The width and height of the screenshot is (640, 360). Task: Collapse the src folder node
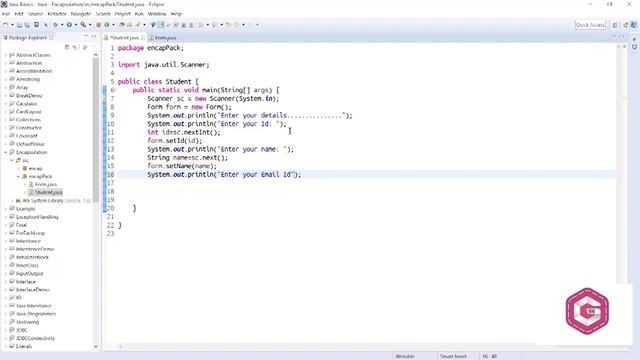(12, 160)
